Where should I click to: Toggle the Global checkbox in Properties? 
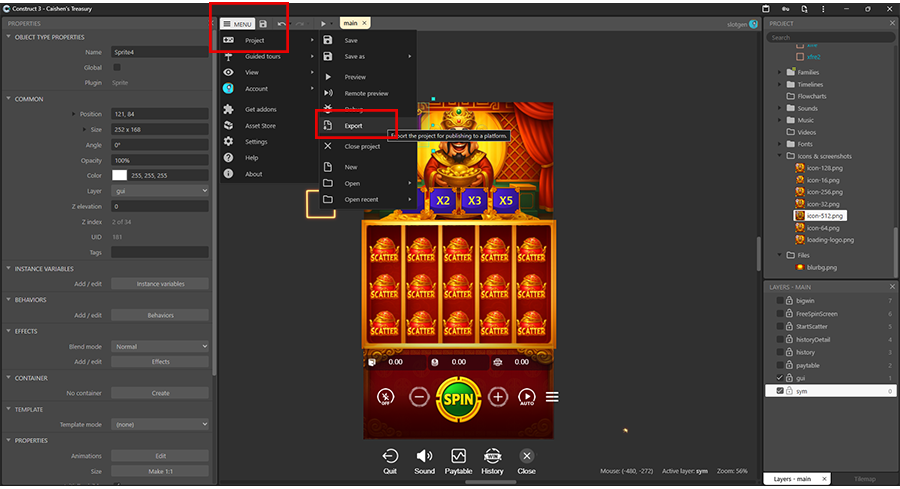(x=116, y=67)
